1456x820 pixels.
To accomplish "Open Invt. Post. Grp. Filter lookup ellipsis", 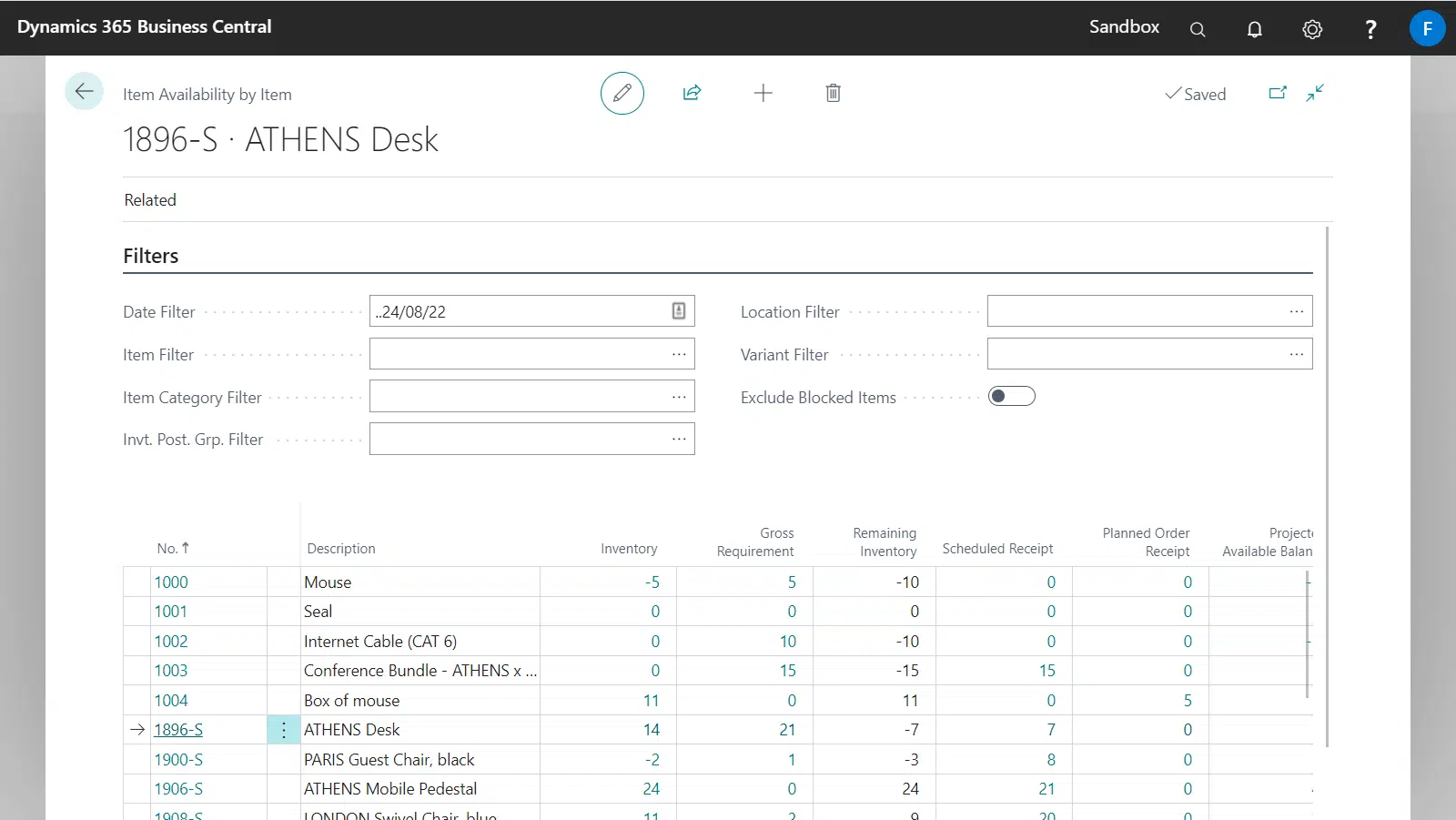I will tap(679, 439).
